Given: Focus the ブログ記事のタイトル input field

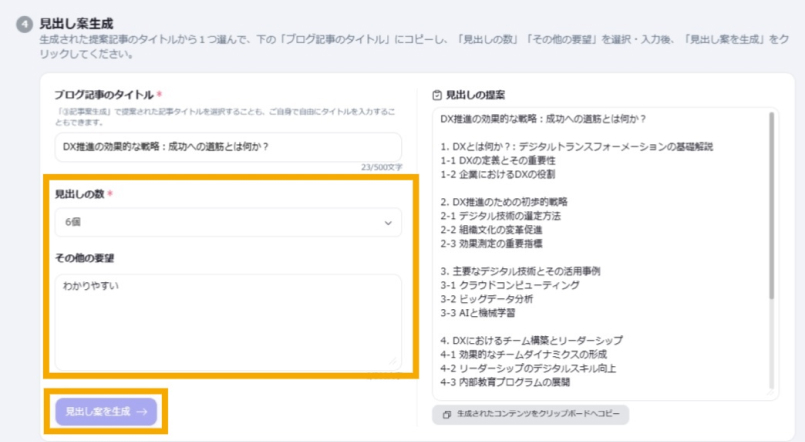Looking at the screenshot, I should click(228, 147).
